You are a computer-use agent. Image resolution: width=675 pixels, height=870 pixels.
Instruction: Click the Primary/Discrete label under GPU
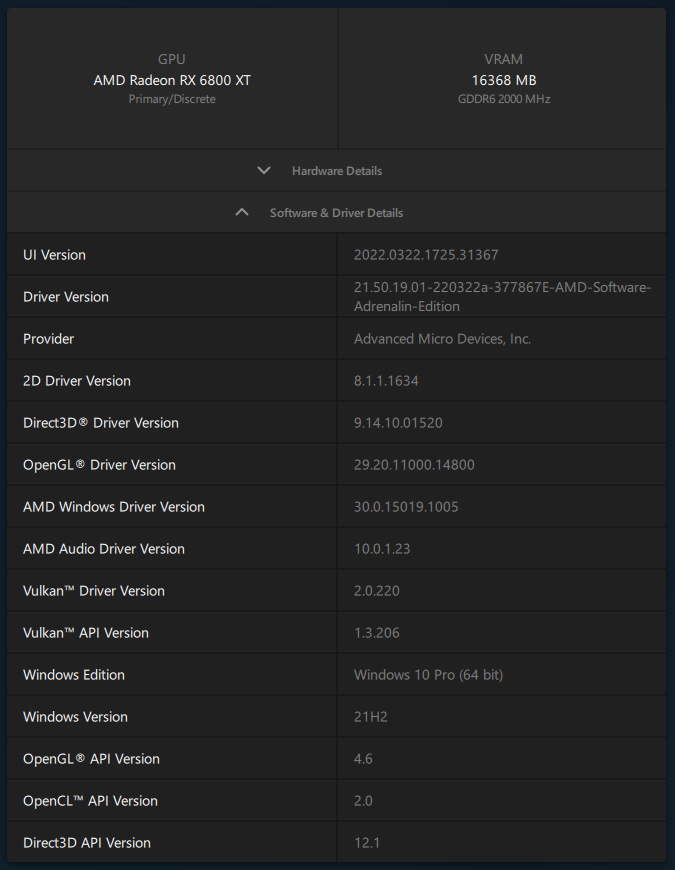point(172,99)
